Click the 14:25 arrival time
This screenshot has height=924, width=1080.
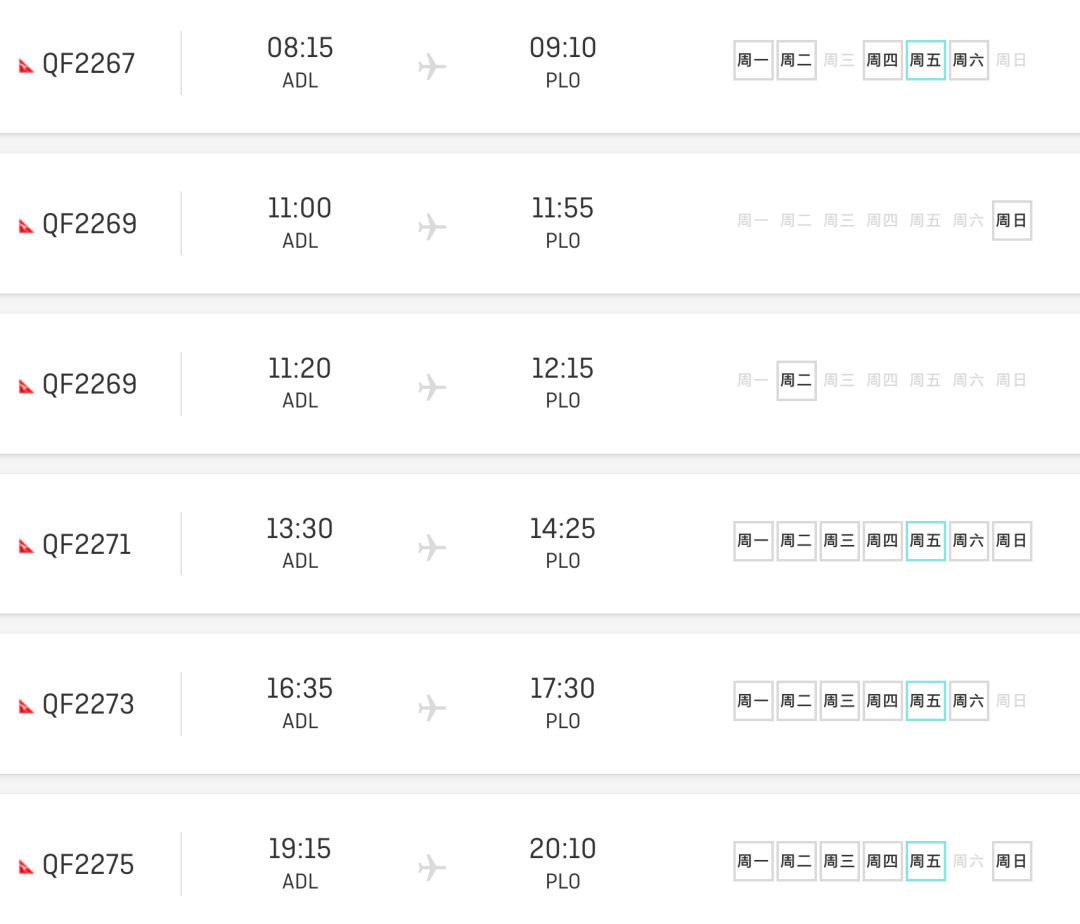pos(562,528)
